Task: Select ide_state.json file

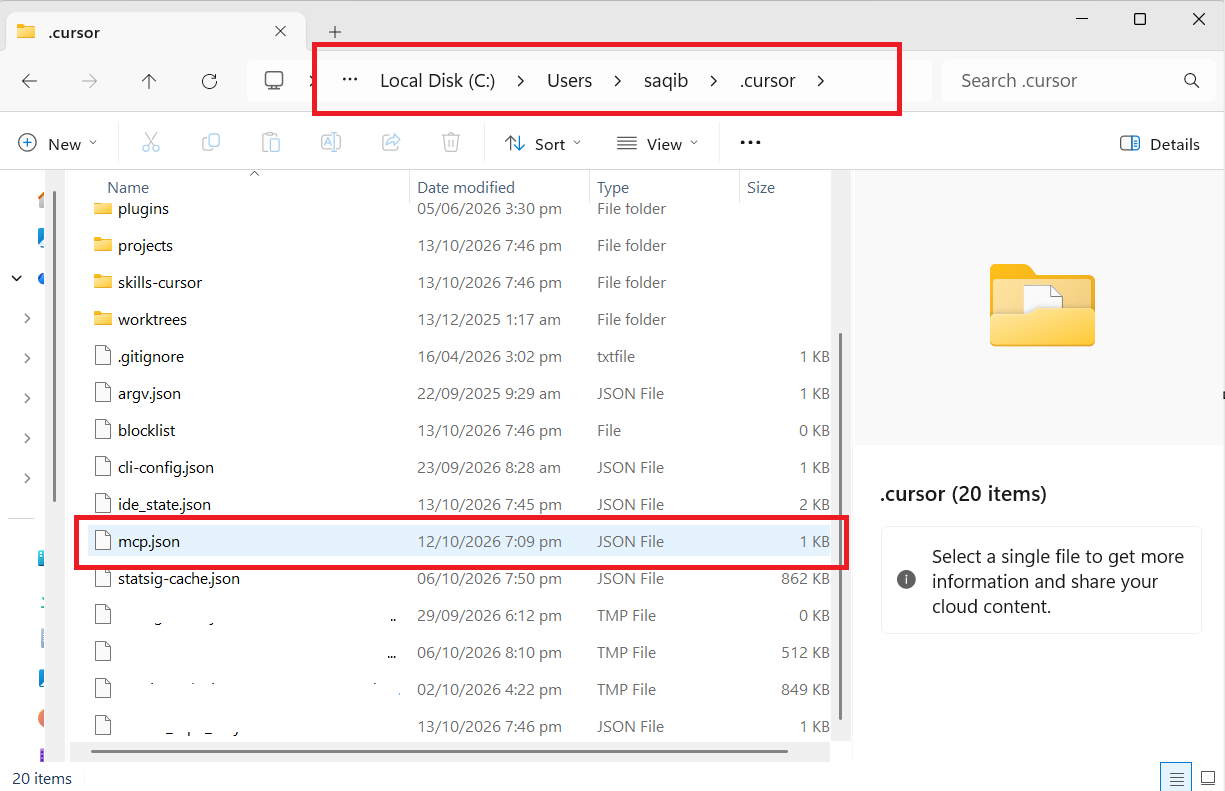Action: tap(461, 504)
